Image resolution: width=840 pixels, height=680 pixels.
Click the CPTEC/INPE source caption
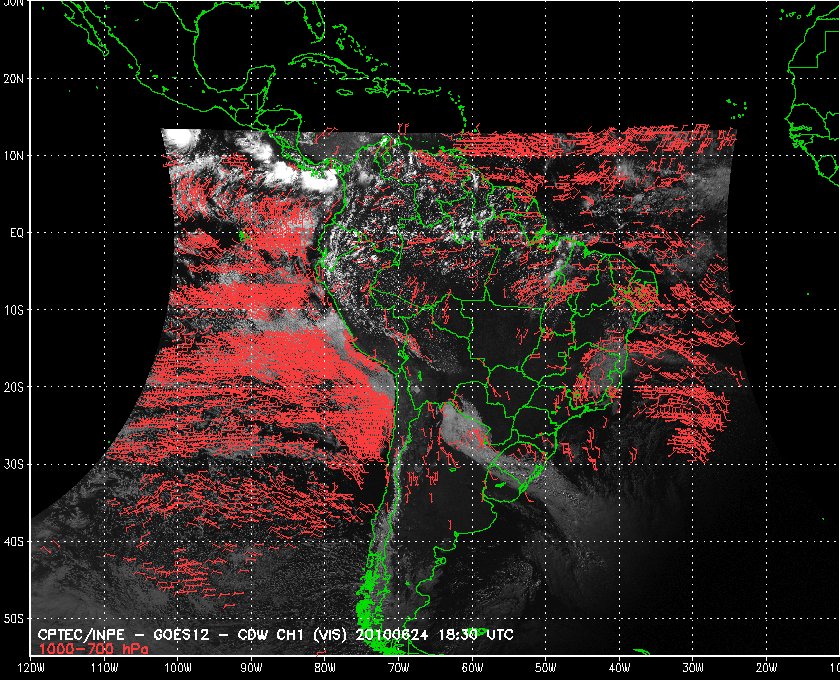point(81,635)
